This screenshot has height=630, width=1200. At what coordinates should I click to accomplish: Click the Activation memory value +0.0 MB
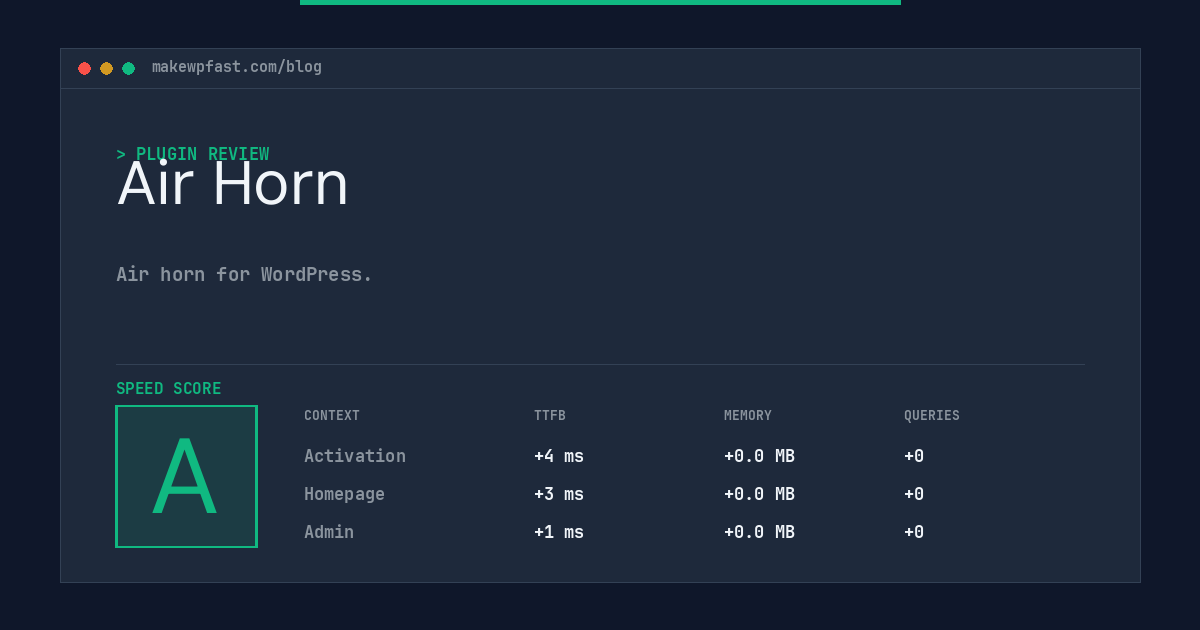[x=759, y=456]
